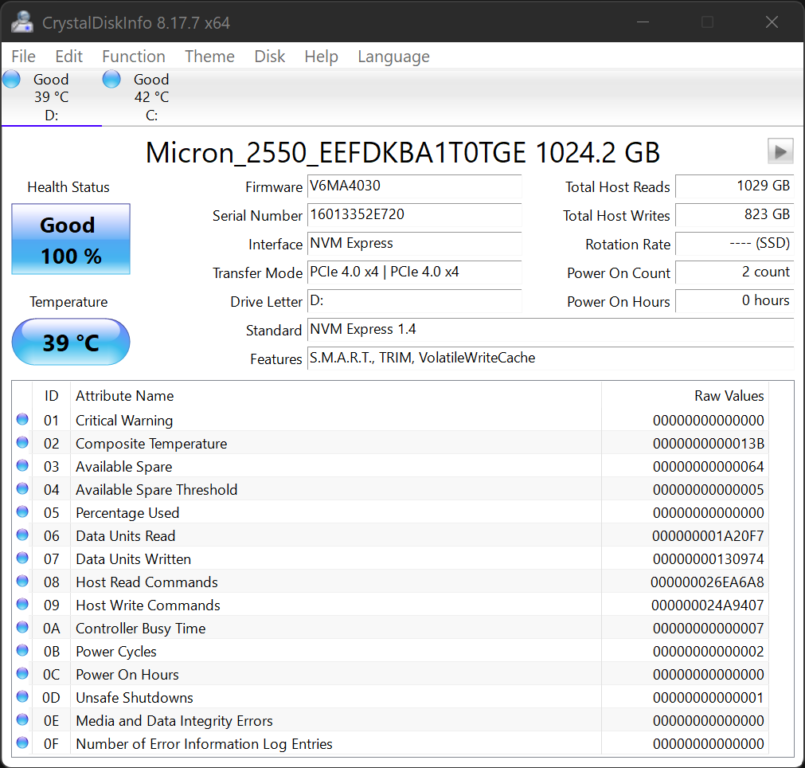The height and width of the screenshot is (768, 805).
Task: Click the Good 100% health status button
Action: coord(70,239)
